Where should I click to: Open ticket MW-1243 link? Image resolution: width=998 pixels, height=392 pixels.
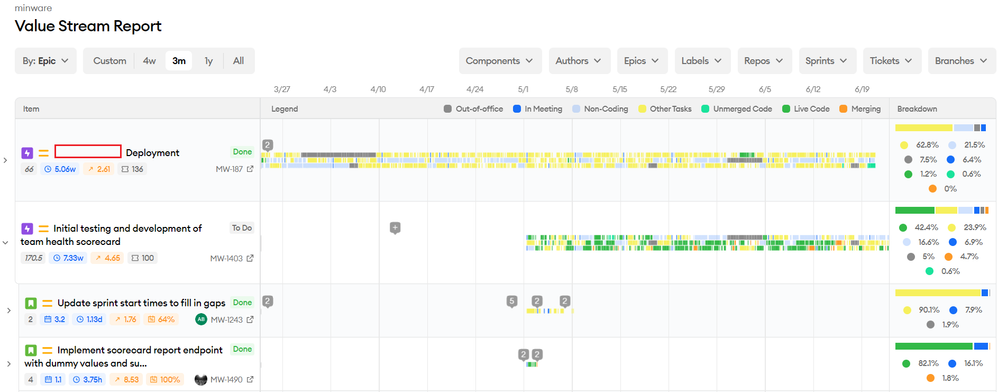click(x=227, y=319)
